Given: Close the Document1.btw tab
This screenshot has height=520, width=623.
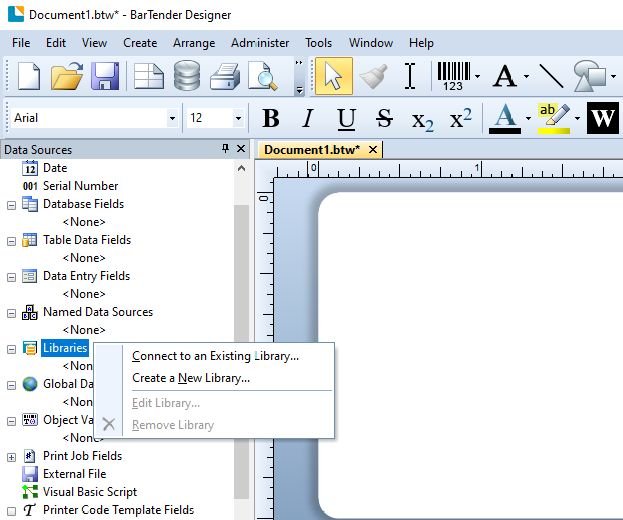Looking at the screenshot, I should click(x=373, y=150).
